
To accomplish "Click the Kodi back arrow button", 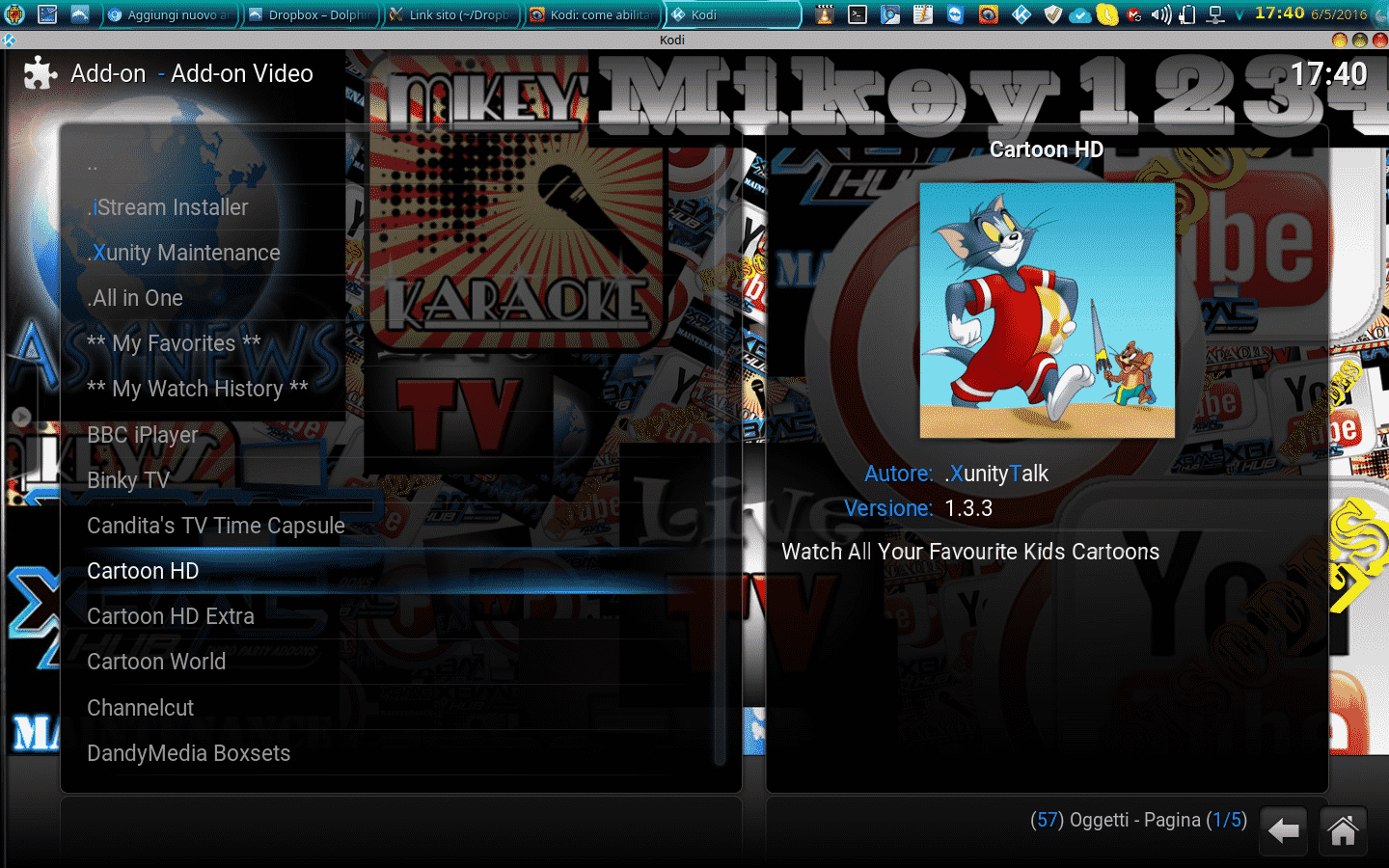I will 1283,830.
